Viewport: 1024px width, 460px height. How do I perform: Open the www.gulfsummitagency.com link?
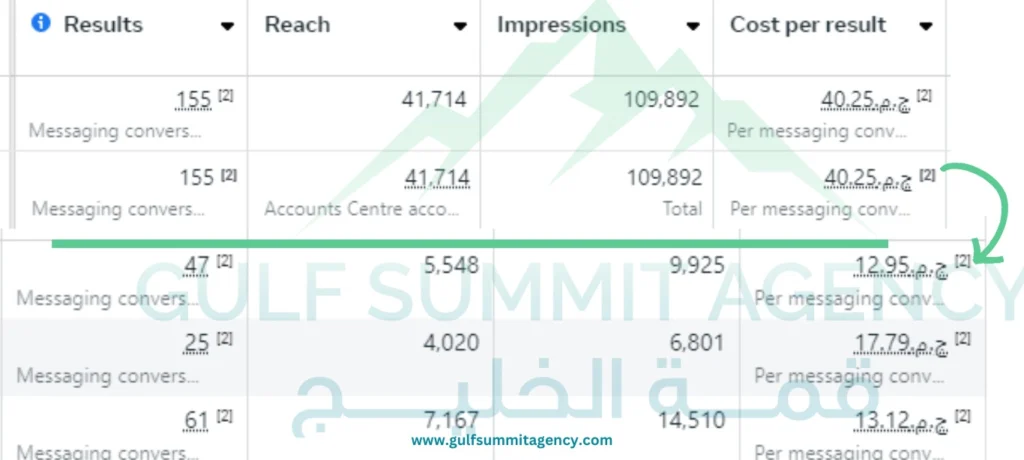tap(511, 440)
